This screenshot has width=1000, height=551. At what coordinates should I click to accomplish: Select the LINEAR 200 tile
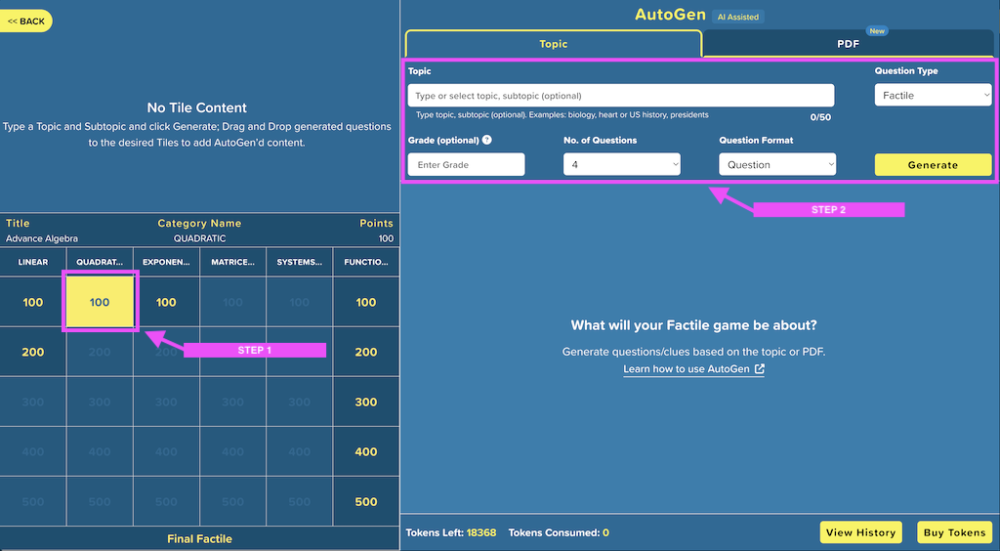[33, 352]
